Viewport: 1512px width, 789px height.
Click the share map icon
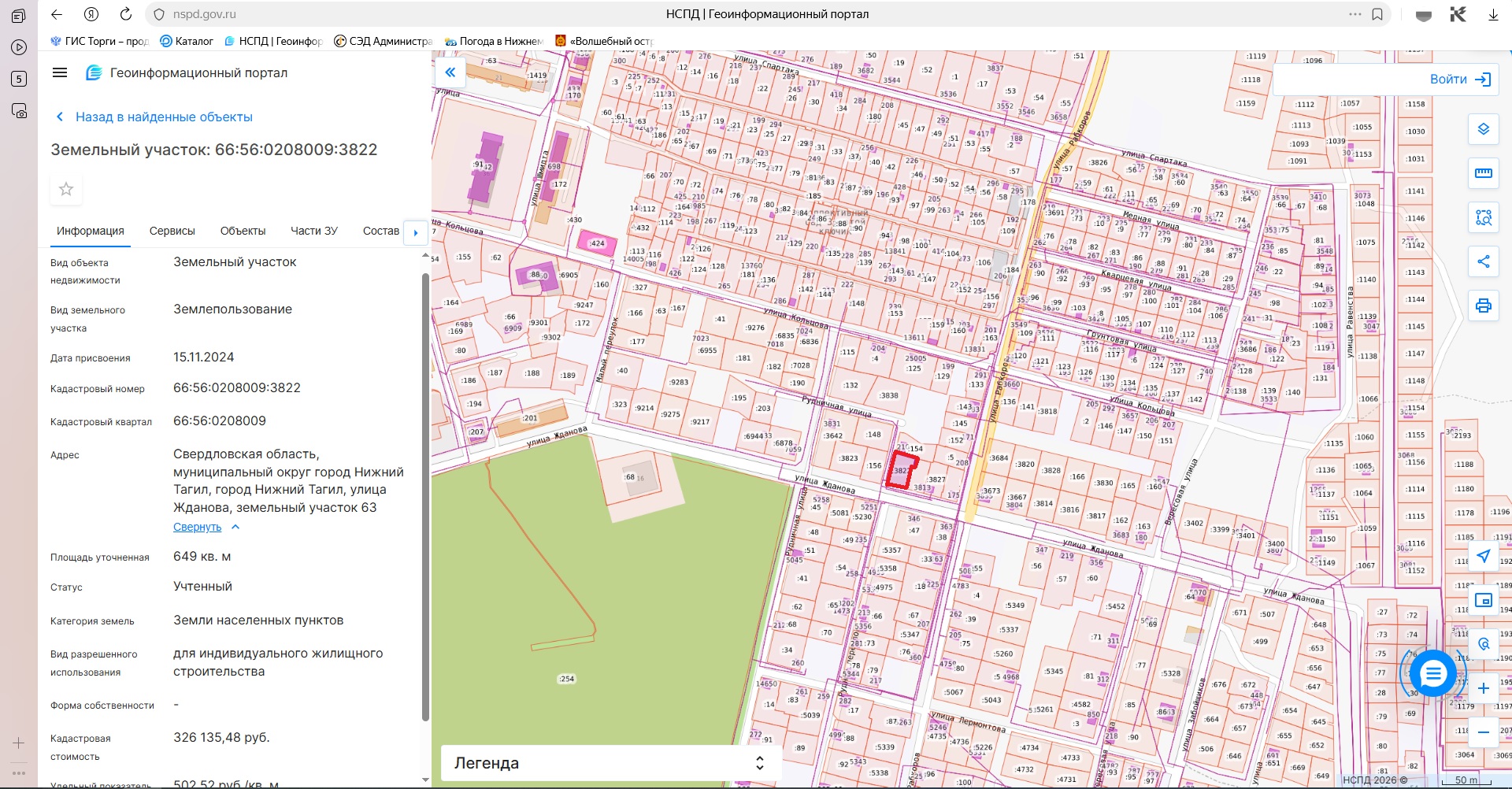coord(1483,261)
